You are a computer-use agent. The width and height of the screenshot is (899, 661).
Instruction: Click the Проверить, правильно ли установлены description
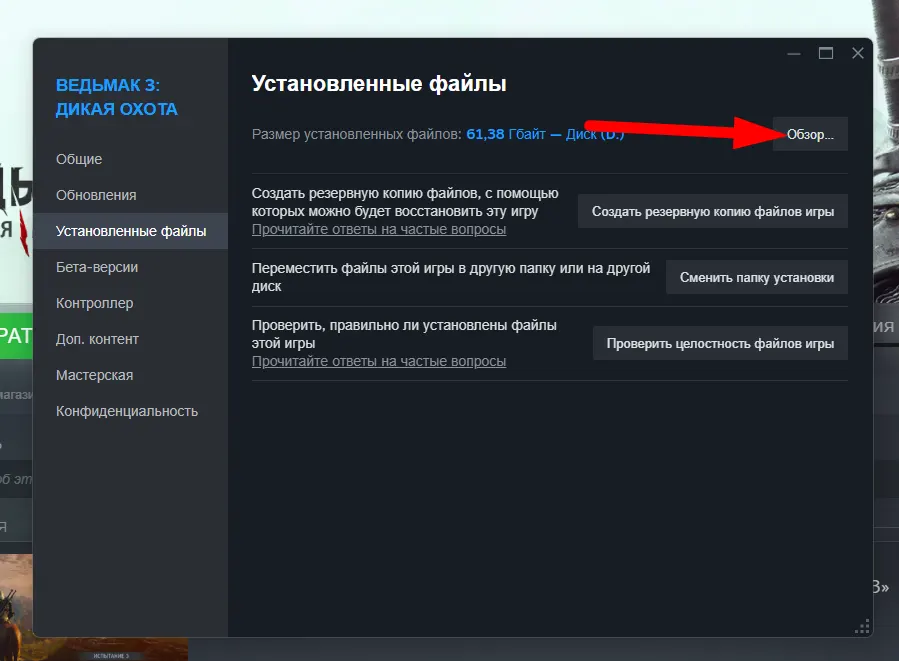(x=404, y=334)
